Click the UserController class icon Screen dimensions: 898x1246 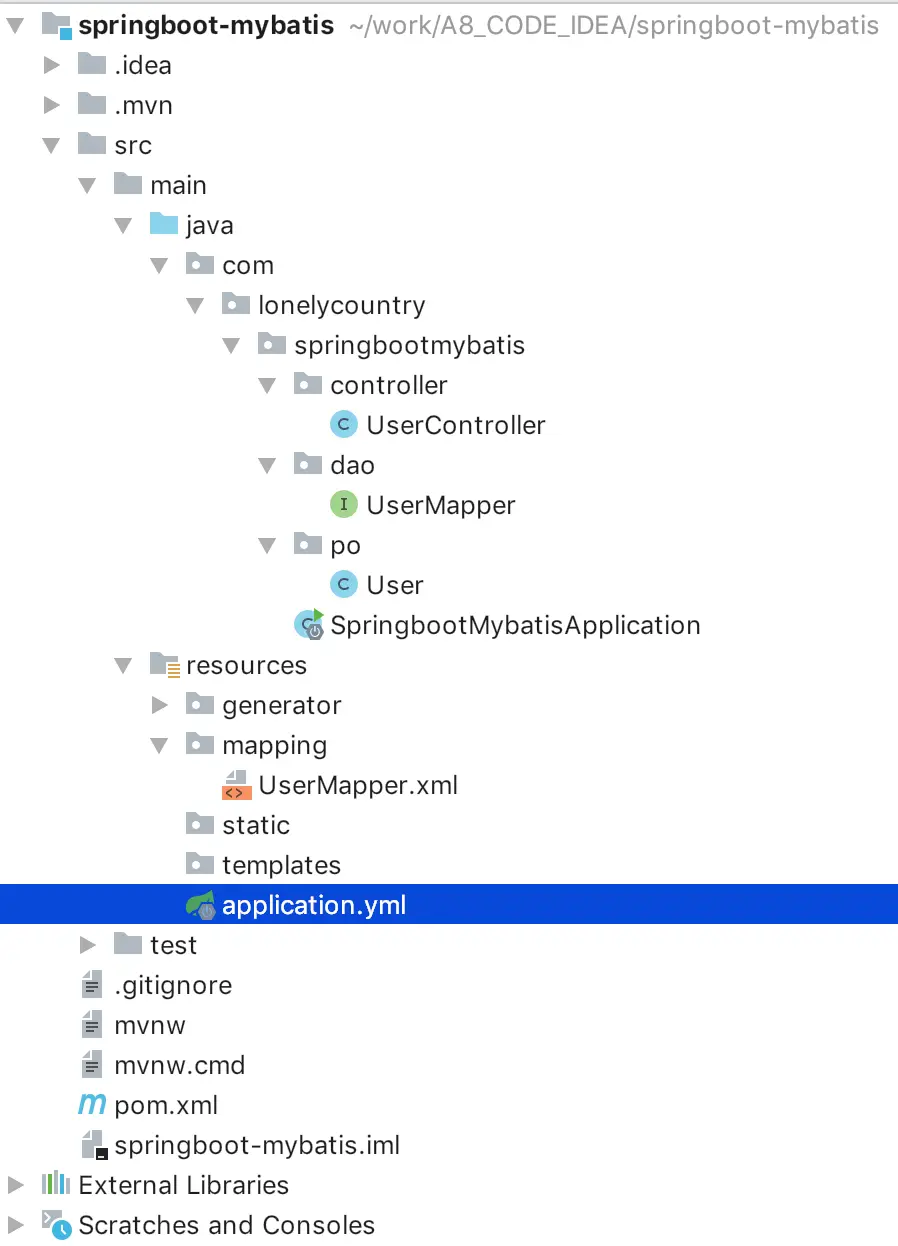click(x=343, y=425)
